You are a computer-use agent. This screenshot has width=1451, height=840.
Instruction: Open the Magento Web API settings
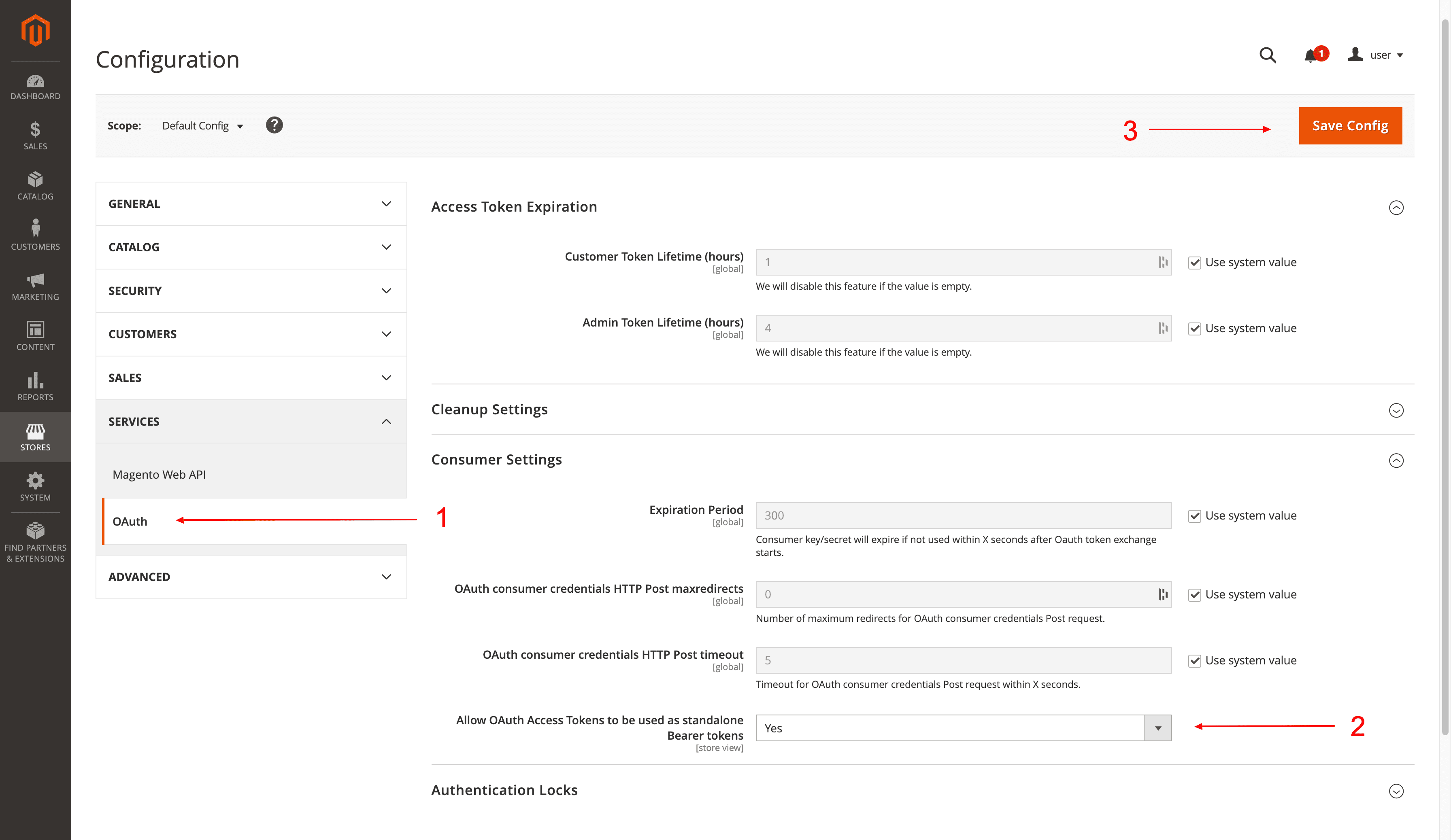pyautogui.click(x=159, y=474)
